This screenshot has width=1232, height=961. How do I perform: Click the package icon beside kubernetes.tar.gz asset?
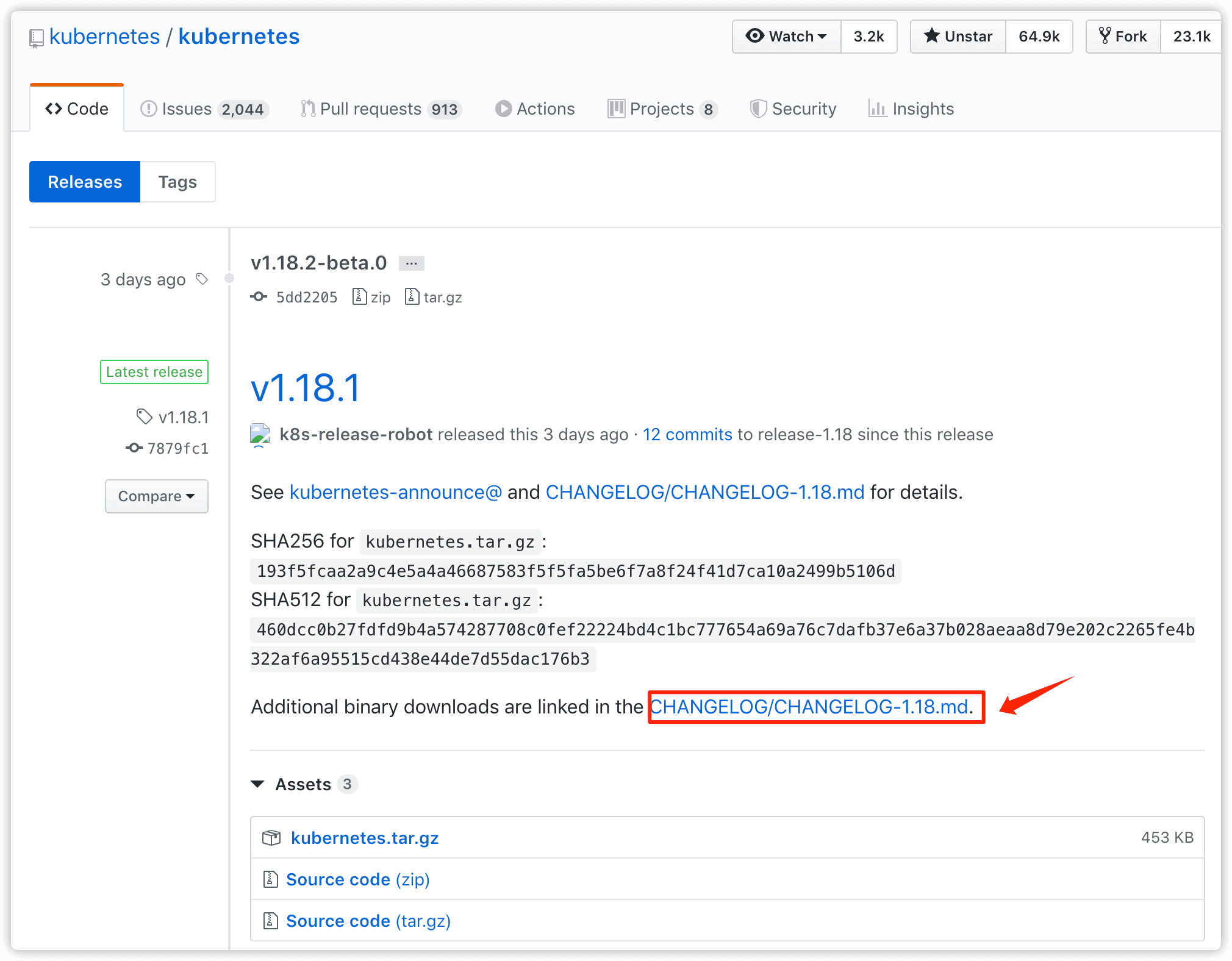coord(271,838)
